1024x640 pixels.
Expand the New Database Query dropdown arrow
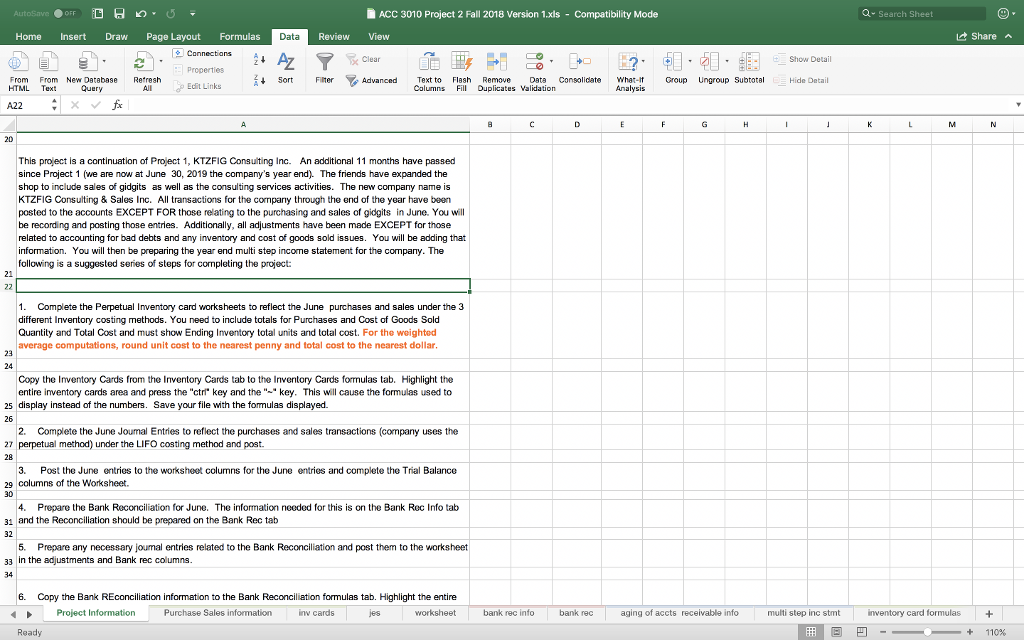104,61
